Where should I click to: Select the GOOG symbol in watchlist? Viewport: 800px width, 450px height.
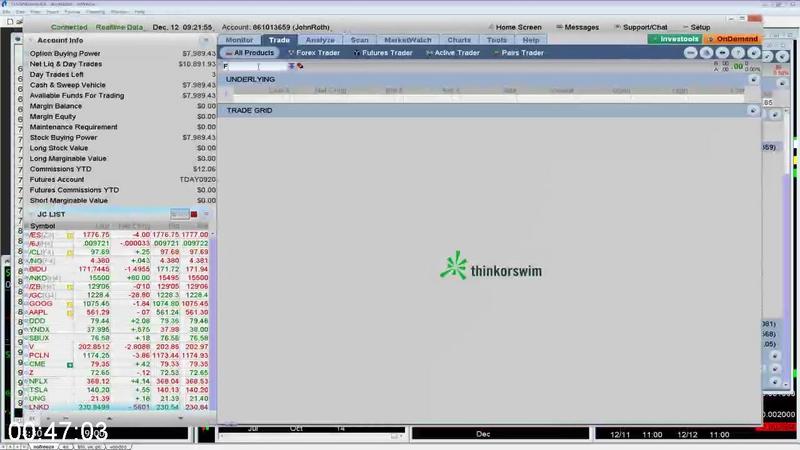(41, 304)
